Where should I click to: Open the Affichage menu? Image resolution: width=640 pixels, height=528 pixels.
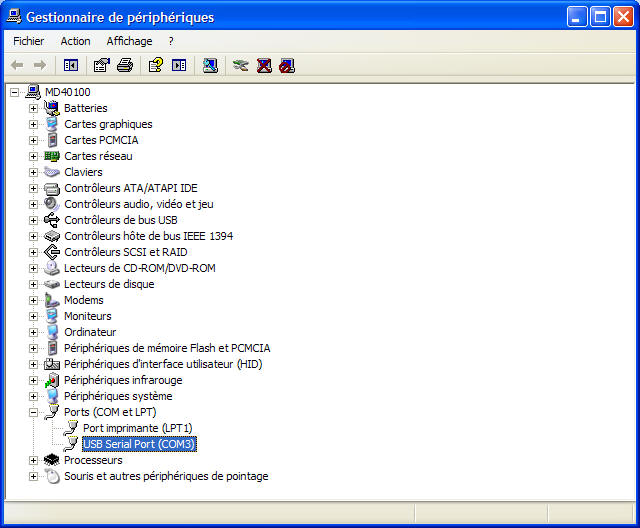(129, 41)
